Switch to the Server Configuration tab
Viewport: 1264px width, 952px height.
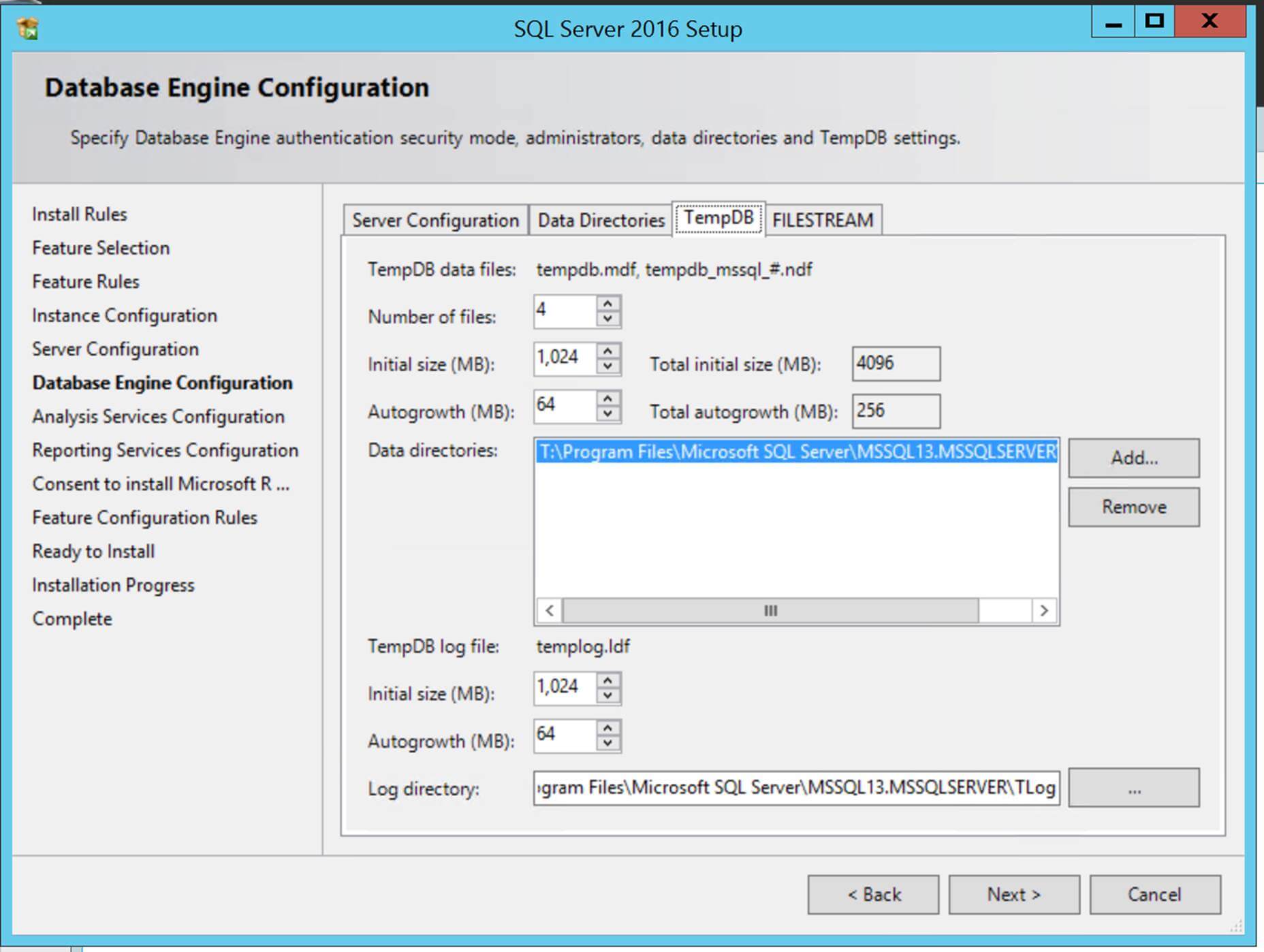434,219
